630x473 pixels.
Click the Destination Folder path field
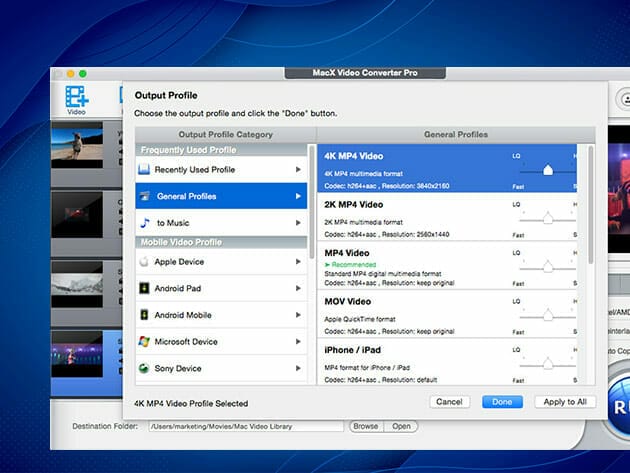tap(247, 426)
